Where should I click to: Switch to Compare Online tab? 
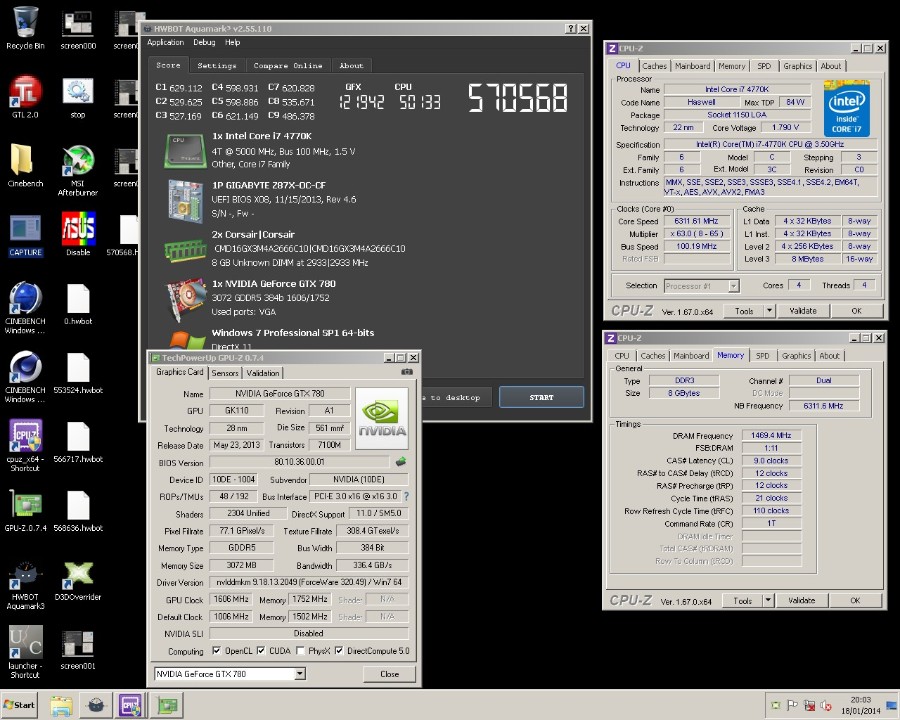[288, 65]
